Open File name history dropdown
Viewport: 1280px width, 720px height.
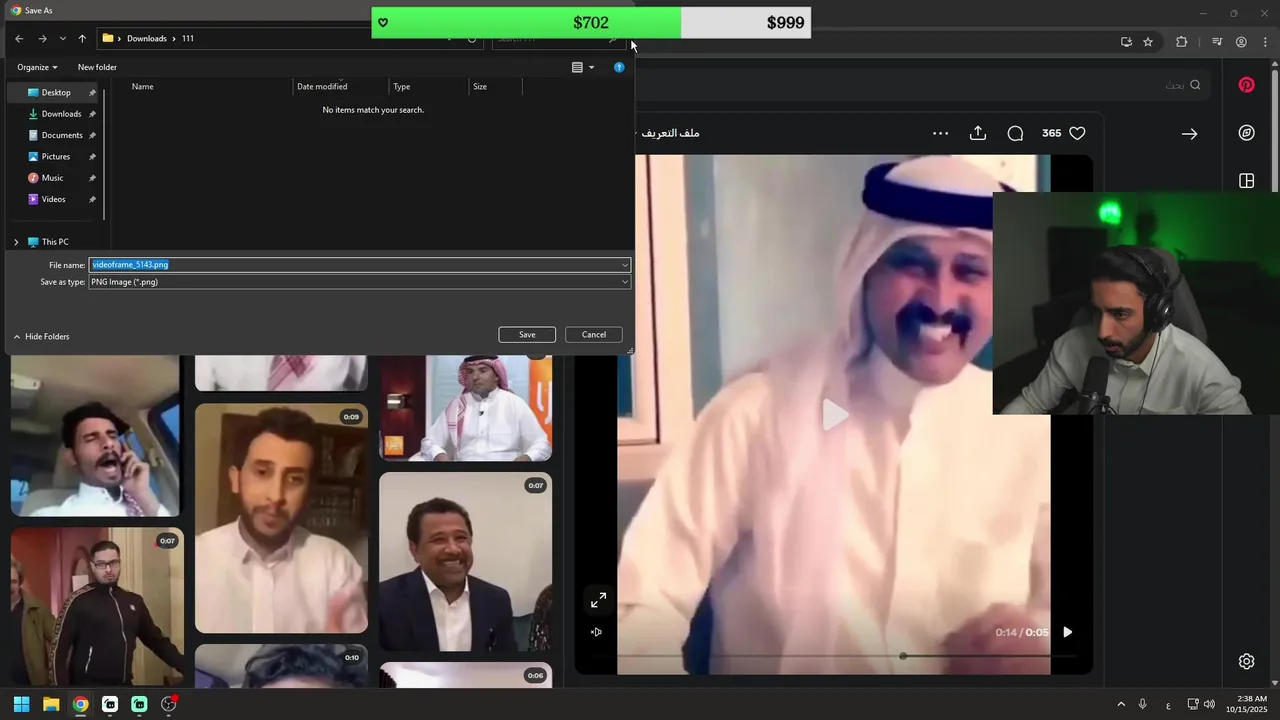(625, 265)
